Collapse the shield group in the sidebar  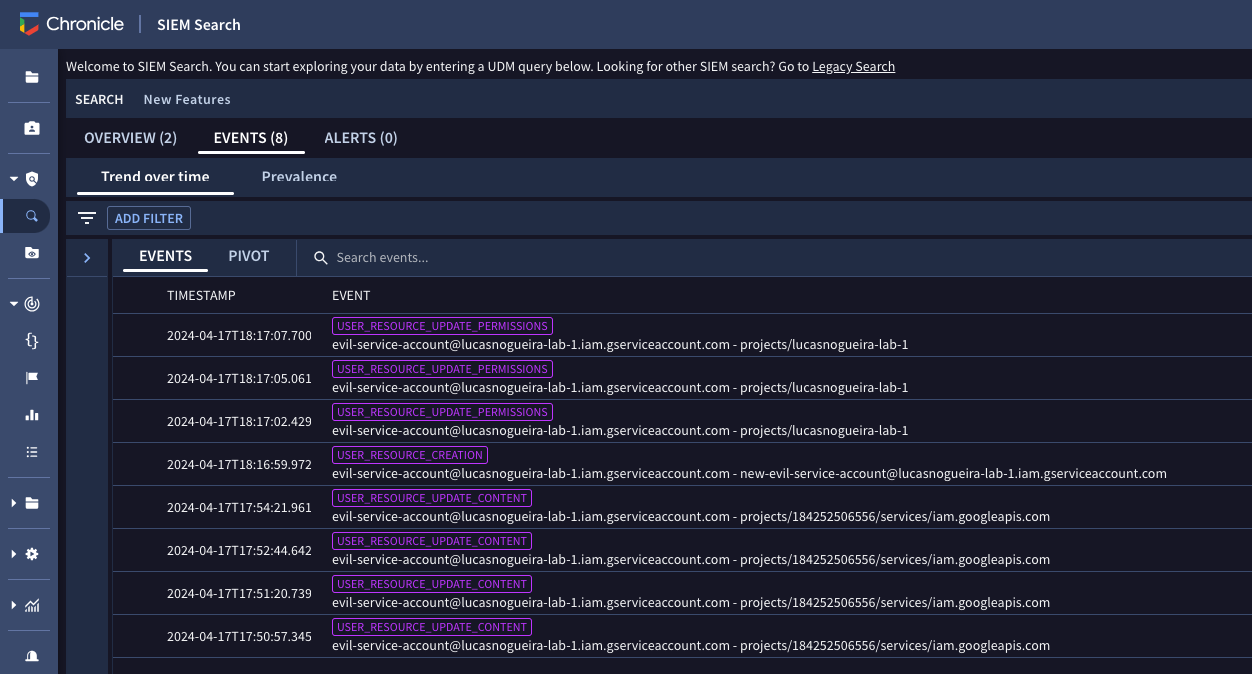13,177
